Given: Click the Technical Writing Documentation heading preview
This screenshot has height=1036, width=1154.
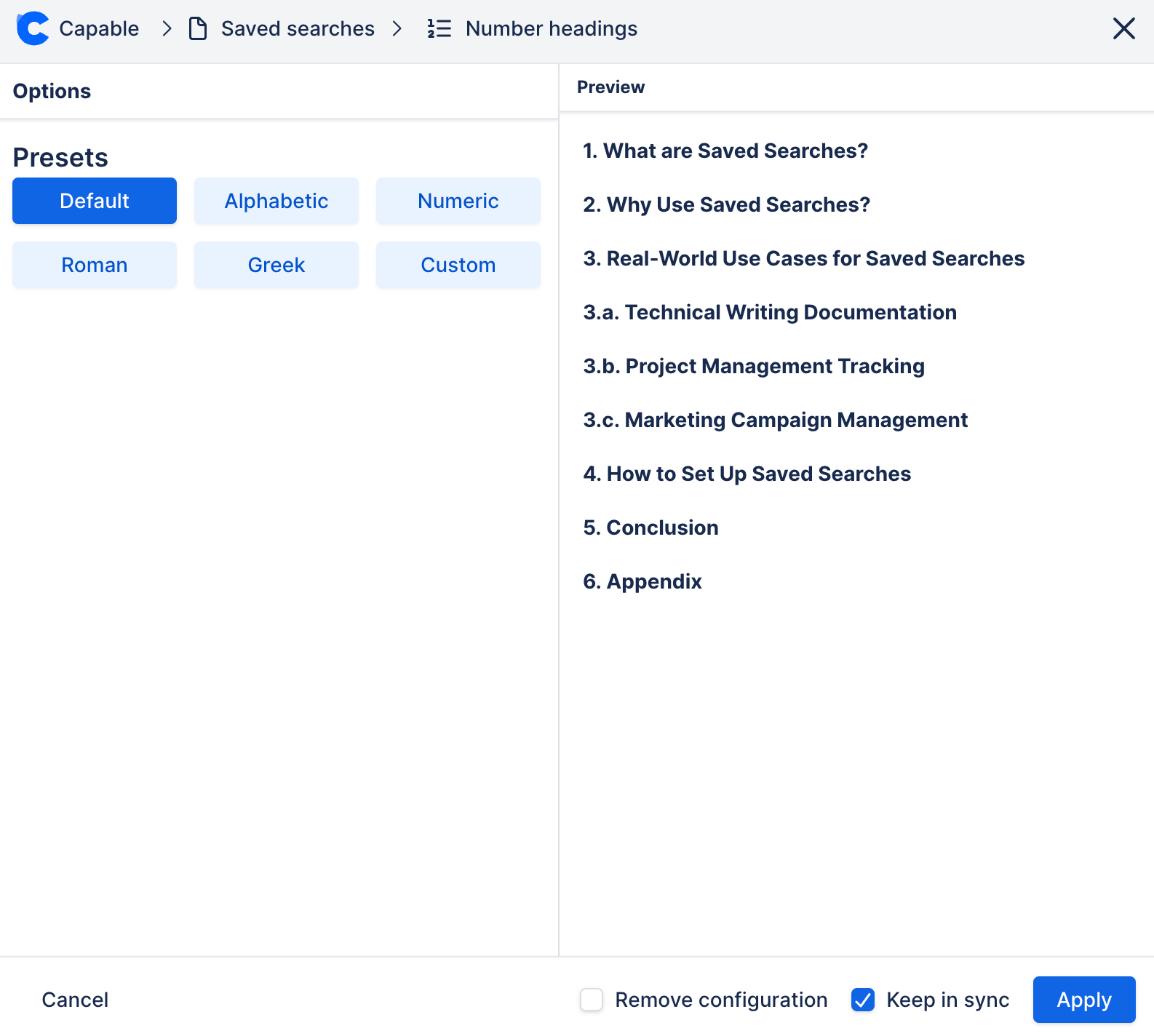Looking at the screenshot, I should tap(770, 312).
